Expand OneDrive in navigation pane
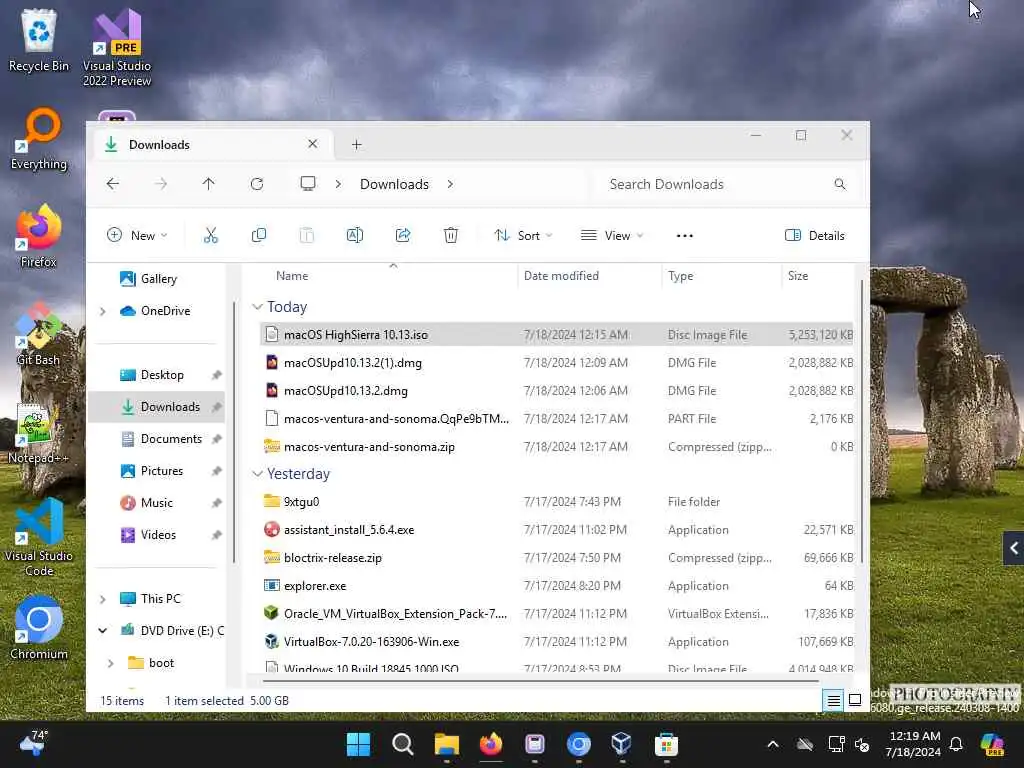The height and width of the screenshot is (768, 1024). pos(103,312)
